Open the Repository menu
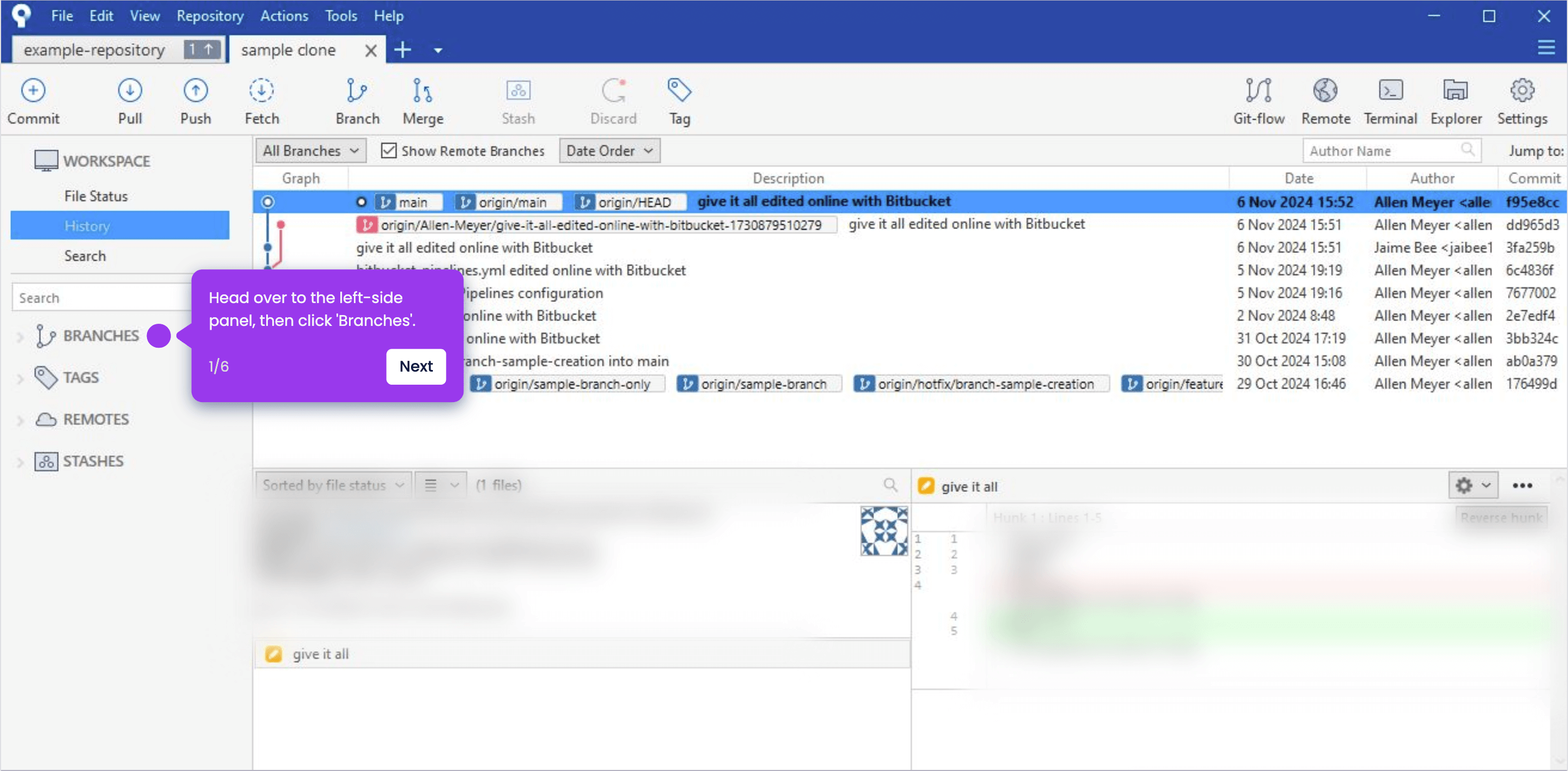Screen dimensions: 1568x771 [x=210, y=15]
